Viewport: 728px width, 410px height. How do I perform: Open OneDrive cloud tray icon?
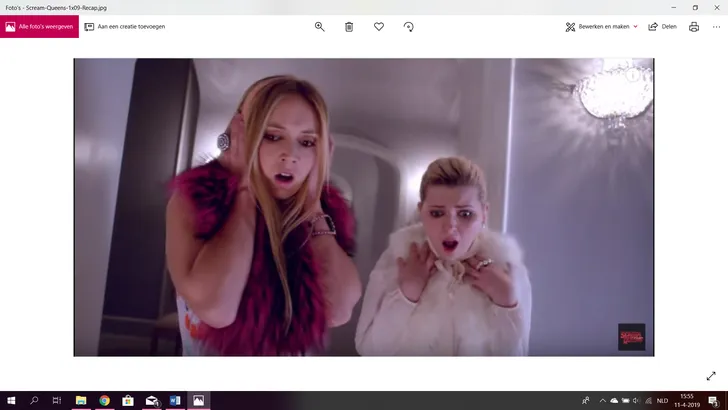[614, 400]
